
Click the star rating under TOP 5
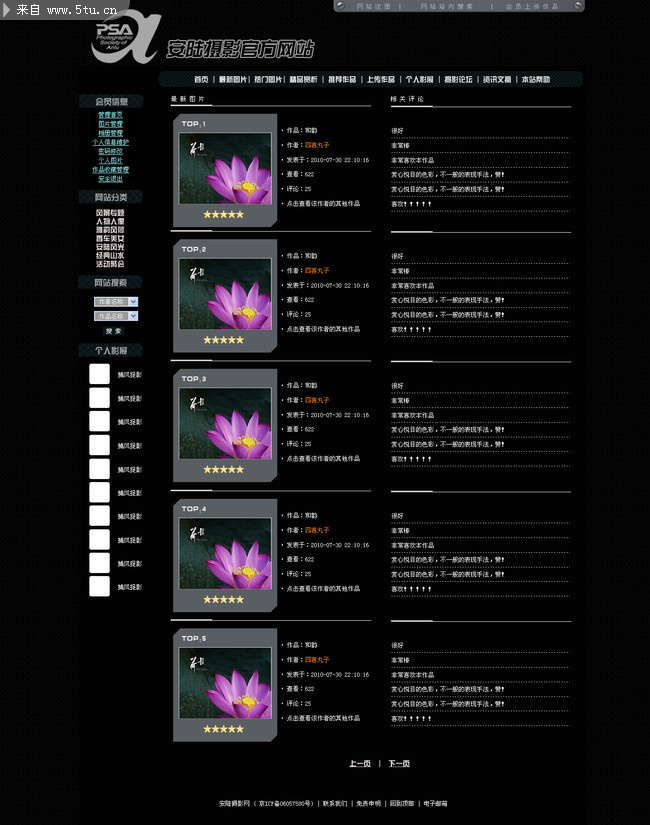(223, 729)
